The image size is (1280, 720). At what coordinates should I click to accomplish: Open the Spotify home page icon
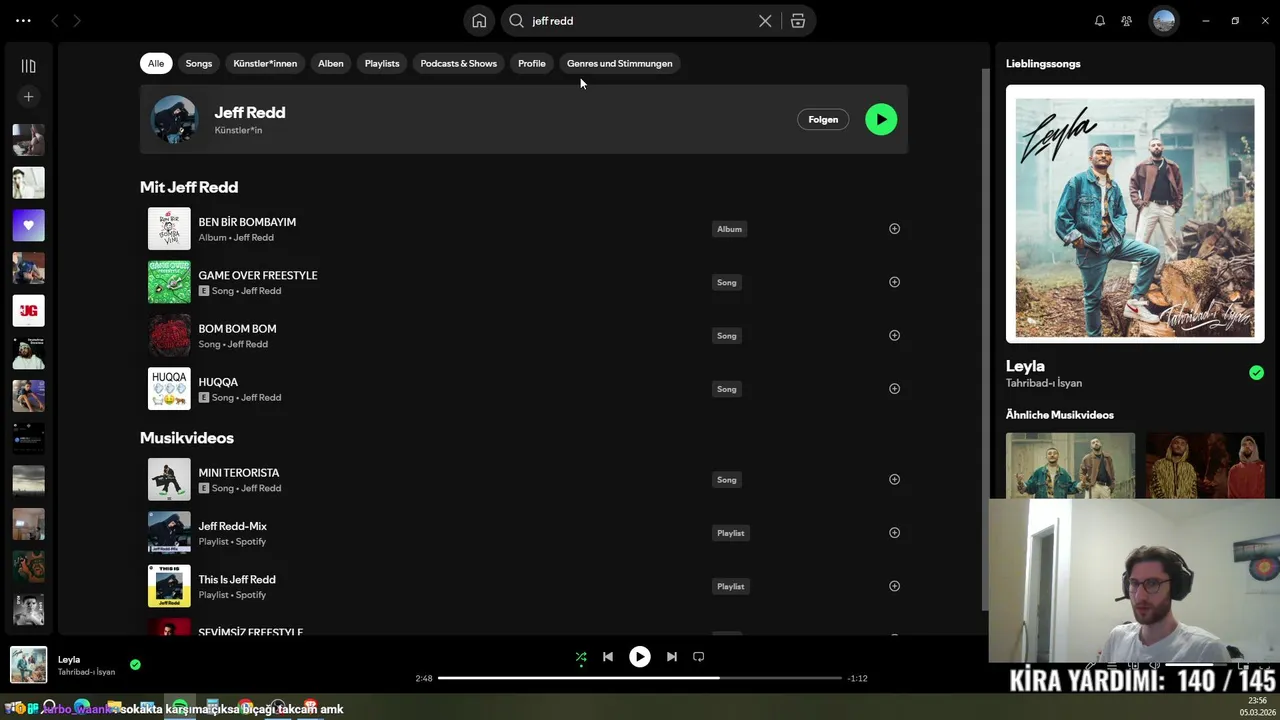(x=479, y=21)
